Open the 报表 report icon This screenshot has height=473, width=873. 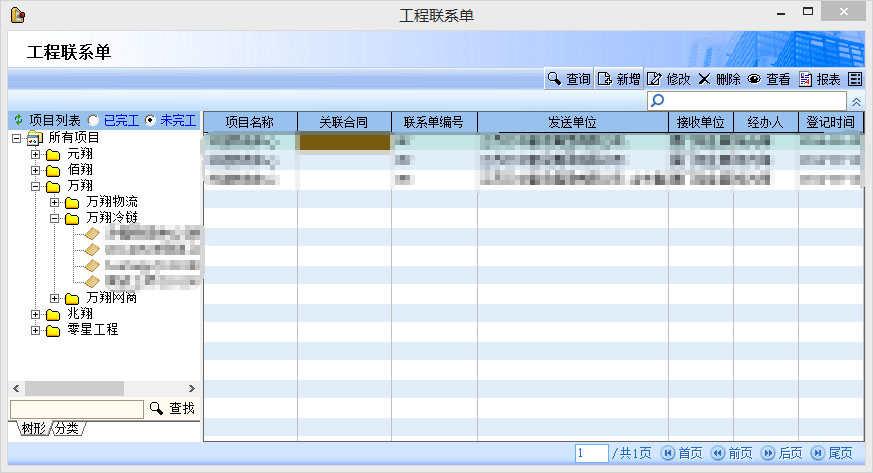click(805, 79)
